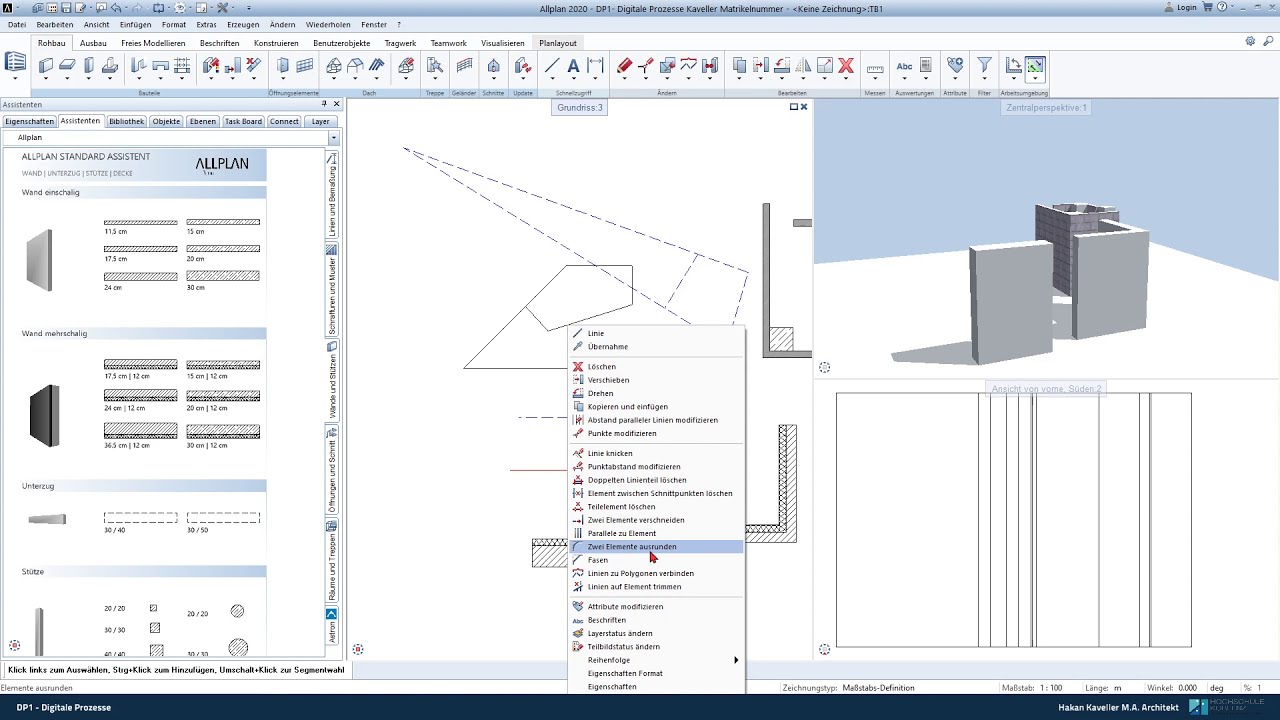Toggle maximize of Grundriss:3 viewport
The width and height of the screenshot is (1280, 720).
pyautogui.click(x=794, y=107)
